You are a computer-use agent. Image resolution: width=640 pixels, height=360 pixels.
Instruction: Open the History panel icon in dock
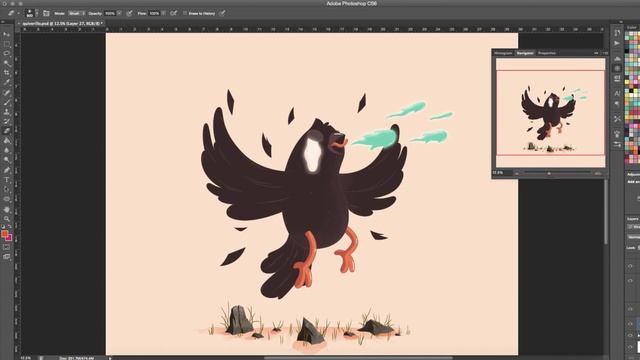pyautogui.click(x=617, y=33)
